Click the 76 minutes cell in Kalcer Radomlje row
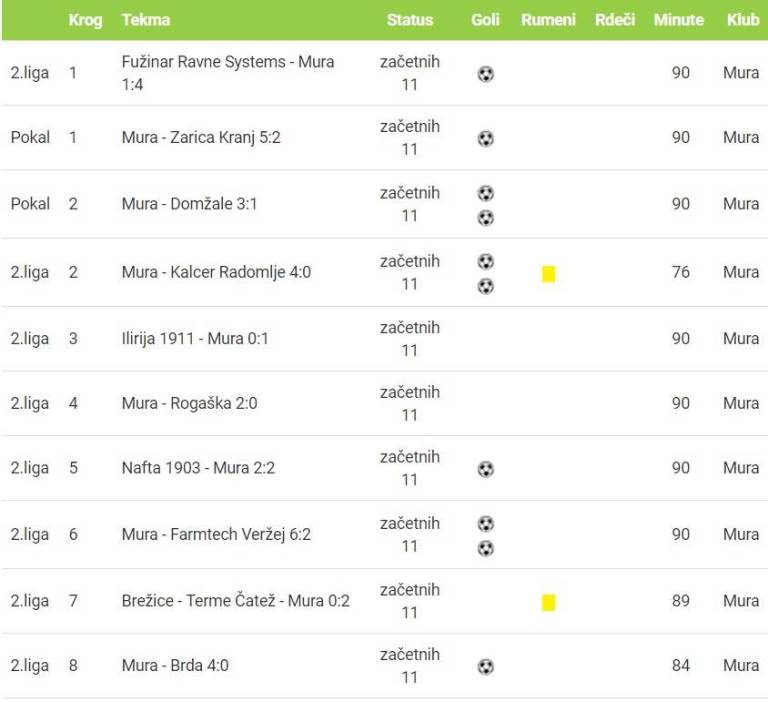The height and width of the screenshot is (702, 768). pyautogui.click(x=680, y=272)
